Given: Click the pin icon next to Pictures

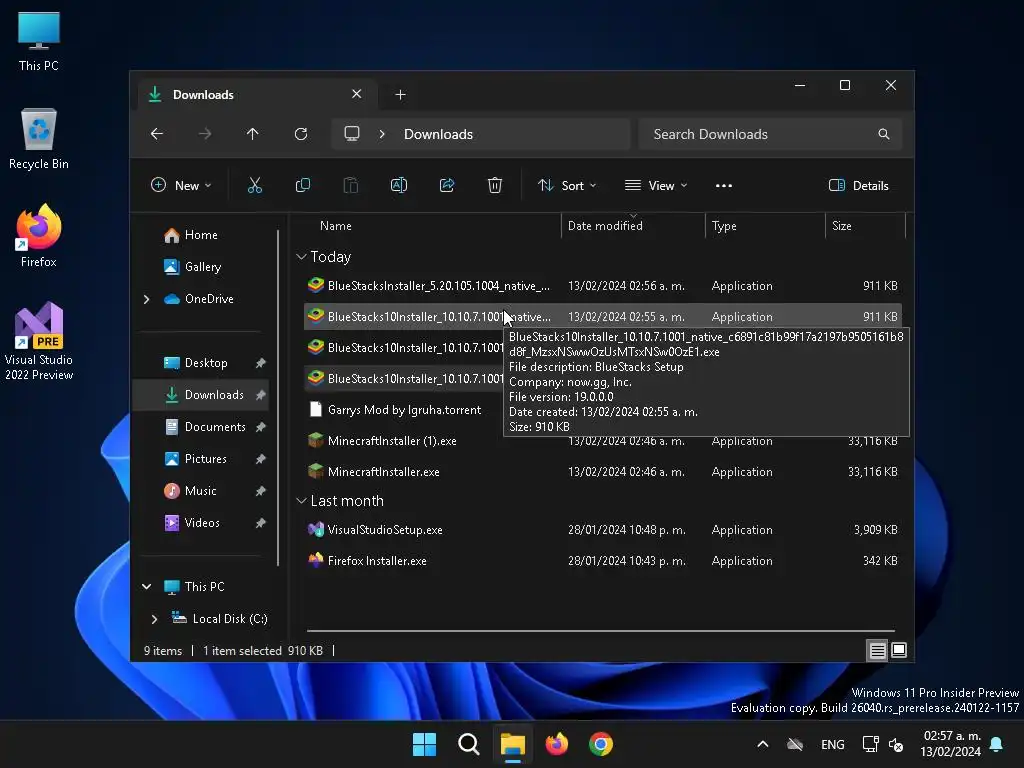Looking at the screenshot, I should (261, 459).
